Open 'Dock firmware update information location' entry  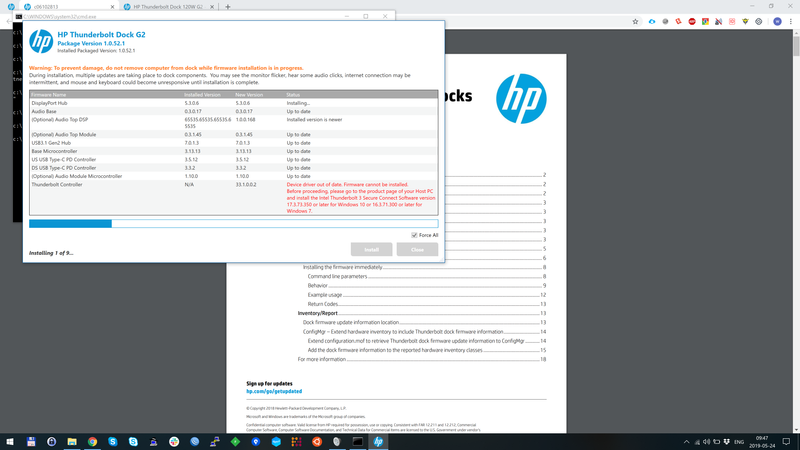coord(424,322)
